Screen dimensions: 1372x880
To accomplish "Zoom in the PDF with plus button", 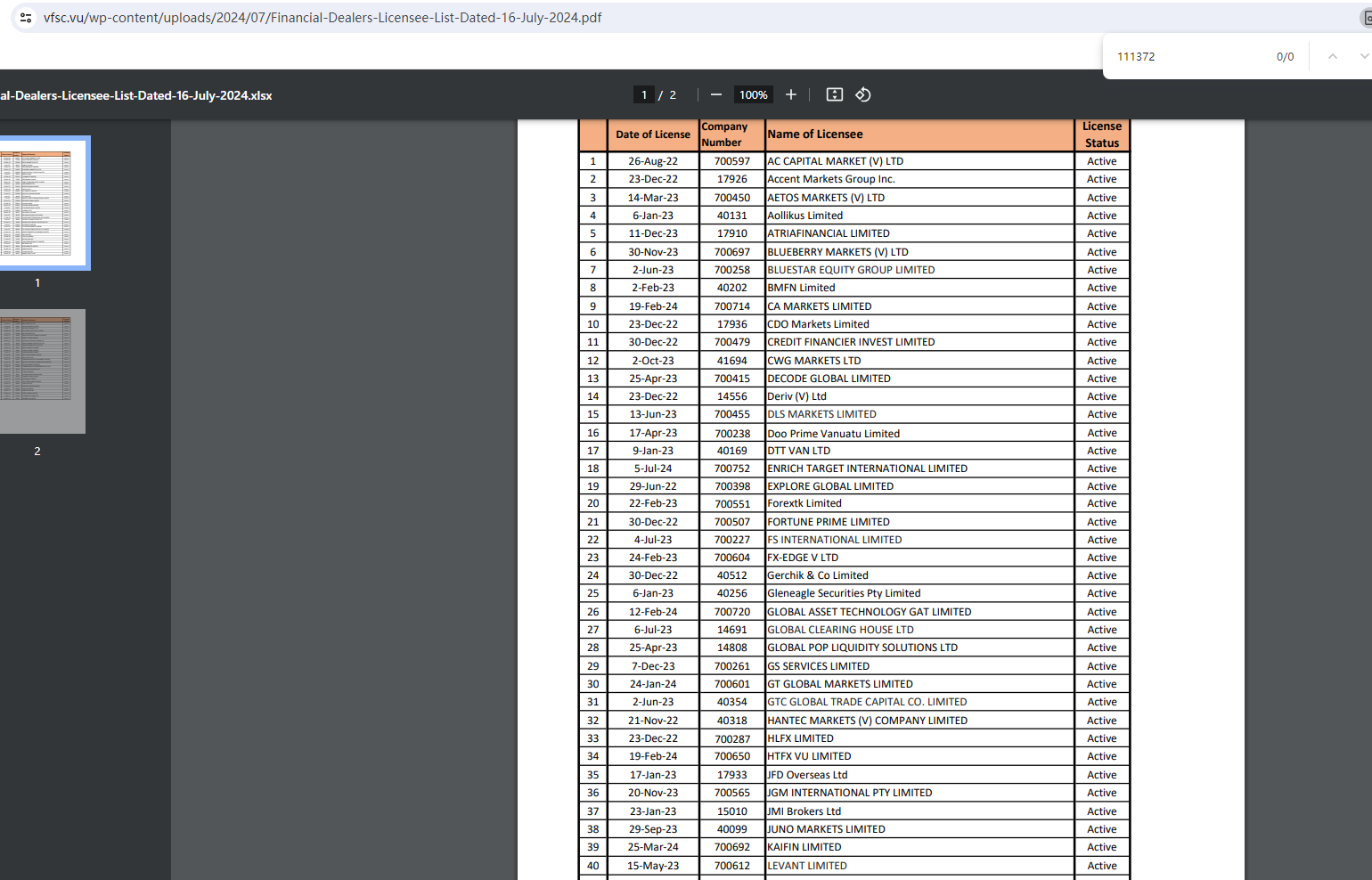I will (790, 94).
